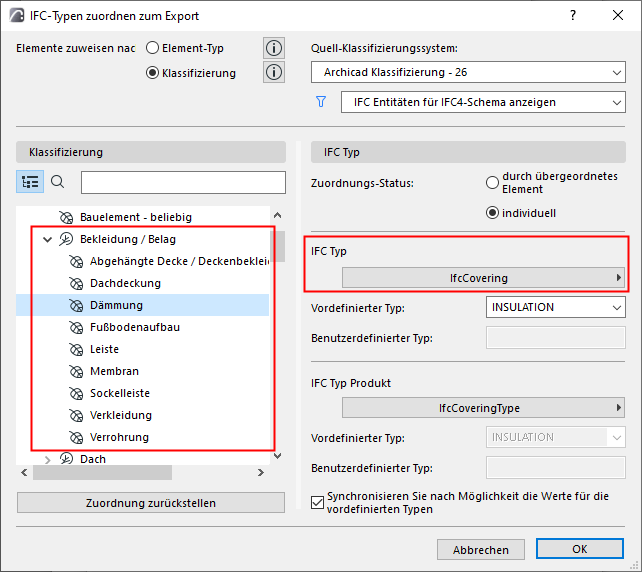Open Vordefinierter Typ INSULATION dropdown
This screenshot has height=572, width=642.
coord(556,307)
